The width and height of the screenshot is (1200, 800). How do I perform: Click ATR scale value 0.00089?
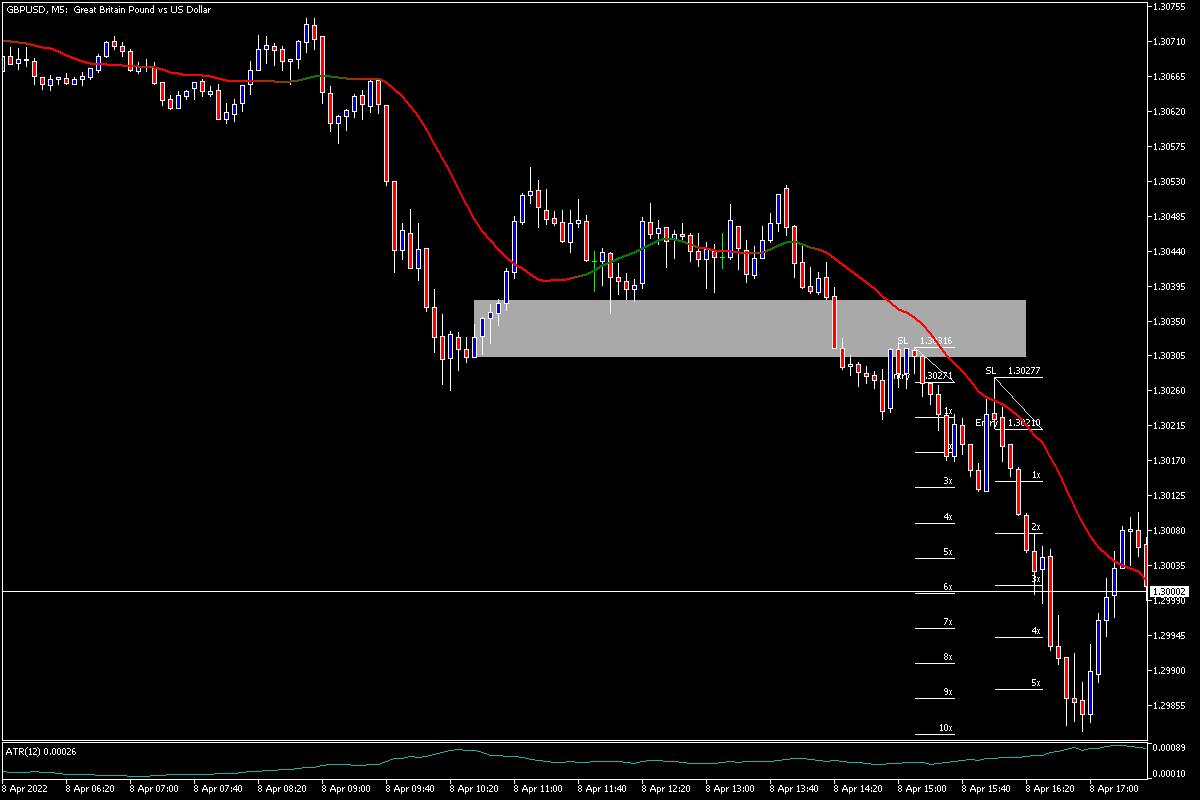coord(1168,748)
